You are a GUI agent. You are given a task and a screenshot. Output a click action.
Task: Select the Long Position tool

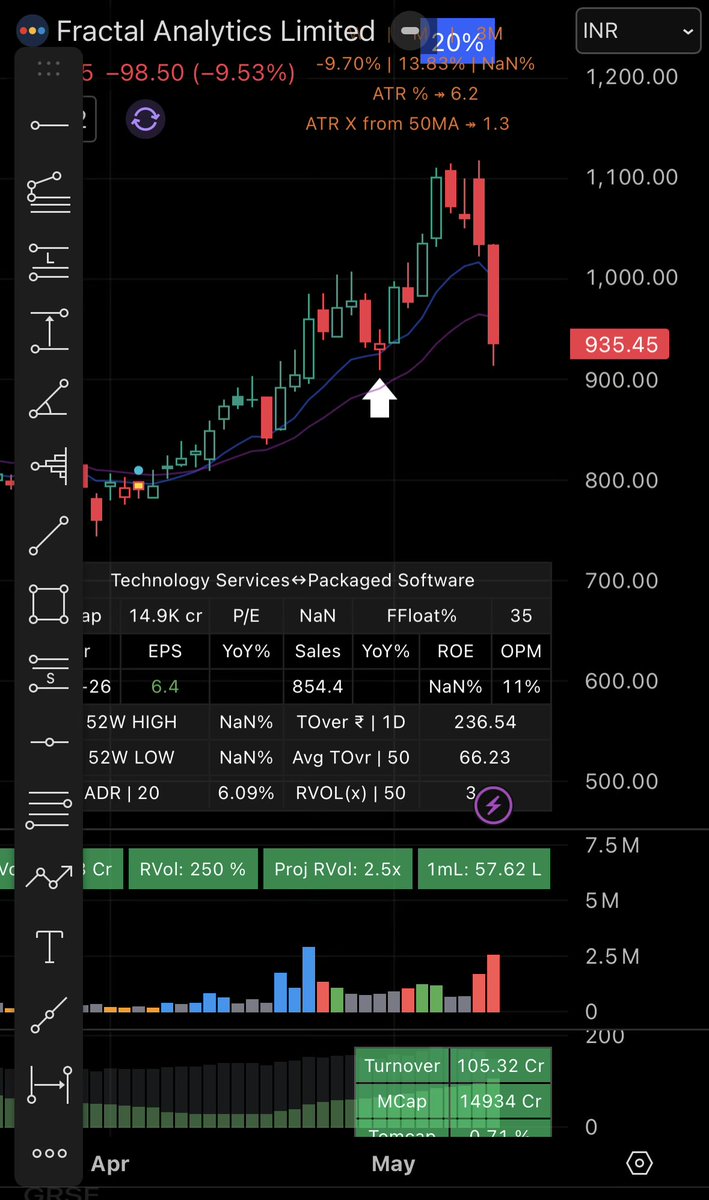pyautogui.click(x=49, y=260)
